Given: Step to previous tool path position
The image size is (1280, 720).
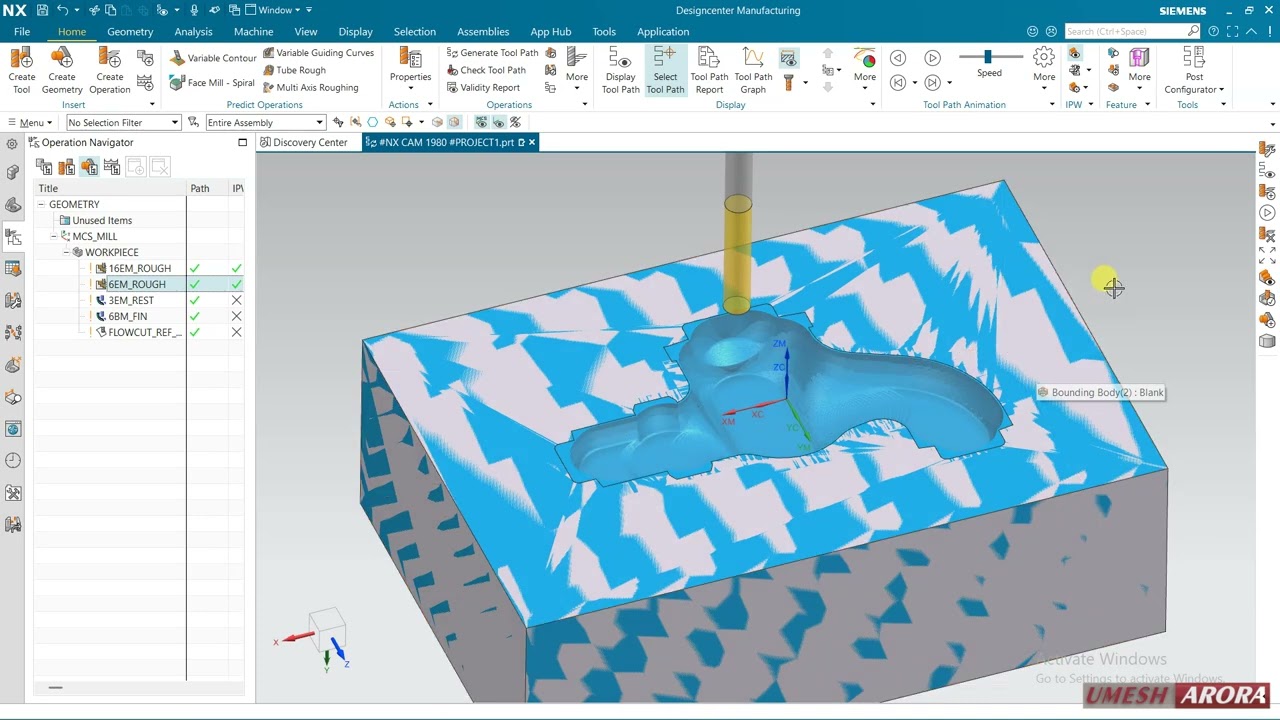Looking at the screenshot, I should (898, 83).
